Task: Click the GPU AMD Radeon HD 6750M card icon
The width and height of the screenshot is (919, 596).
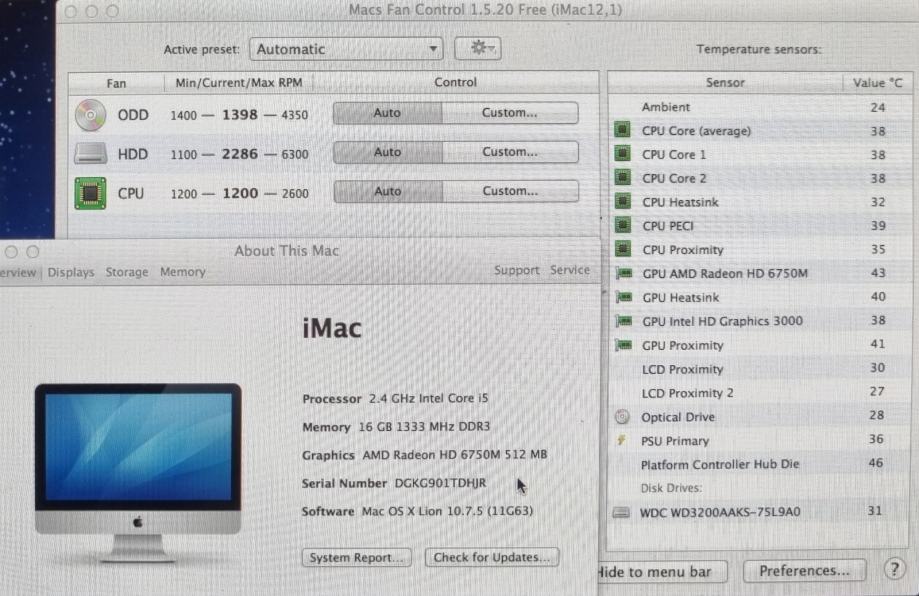Action: click(624, 273)
